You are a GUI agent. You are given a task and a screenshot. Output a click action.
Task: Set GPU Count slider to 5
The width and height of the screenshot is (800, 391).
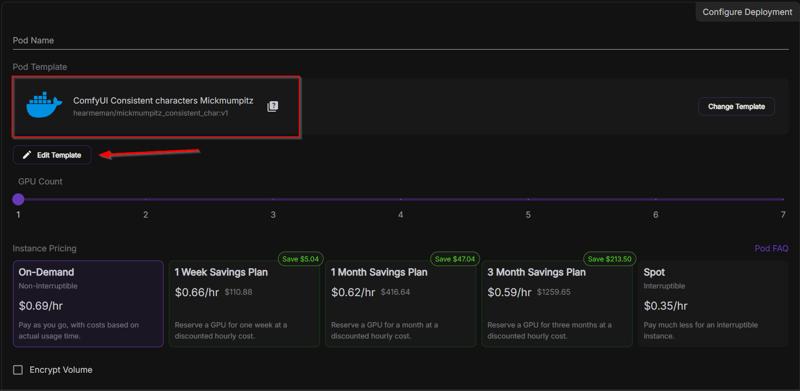[529, 199]
